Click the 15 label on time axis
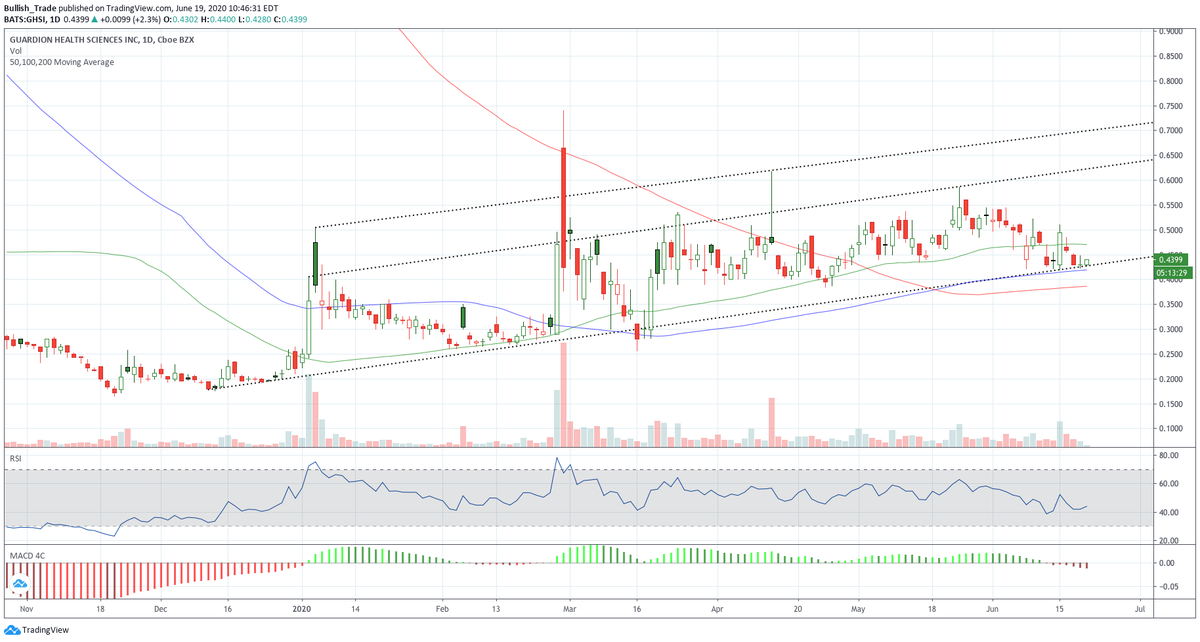 point(1061,607)
